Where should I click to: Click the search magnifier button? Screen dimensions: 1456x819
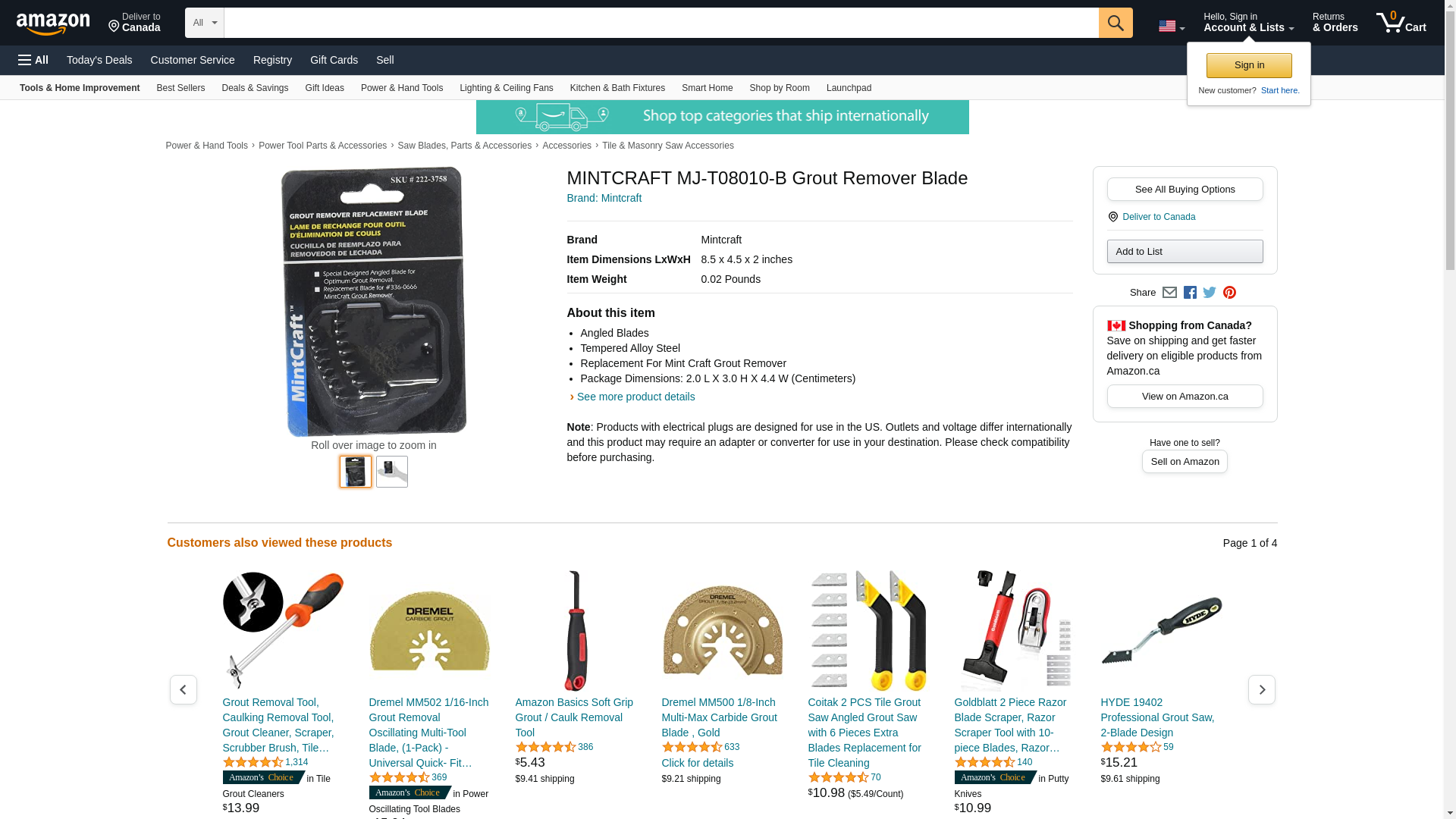coord(1116,23)
